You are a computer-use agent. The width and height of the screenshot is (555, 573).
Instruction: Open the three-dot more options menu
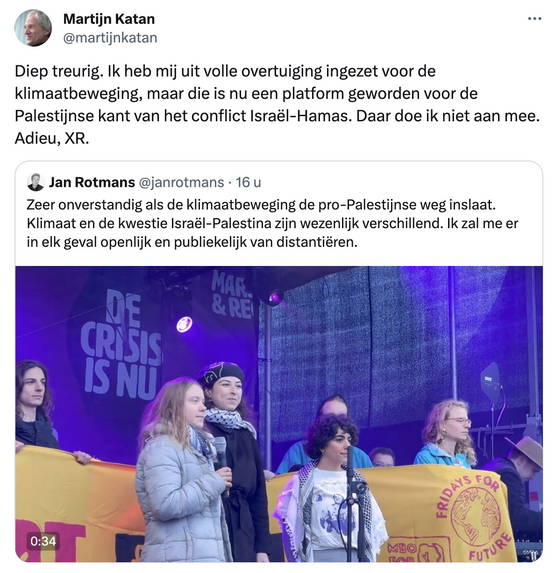tap(535, 19)
